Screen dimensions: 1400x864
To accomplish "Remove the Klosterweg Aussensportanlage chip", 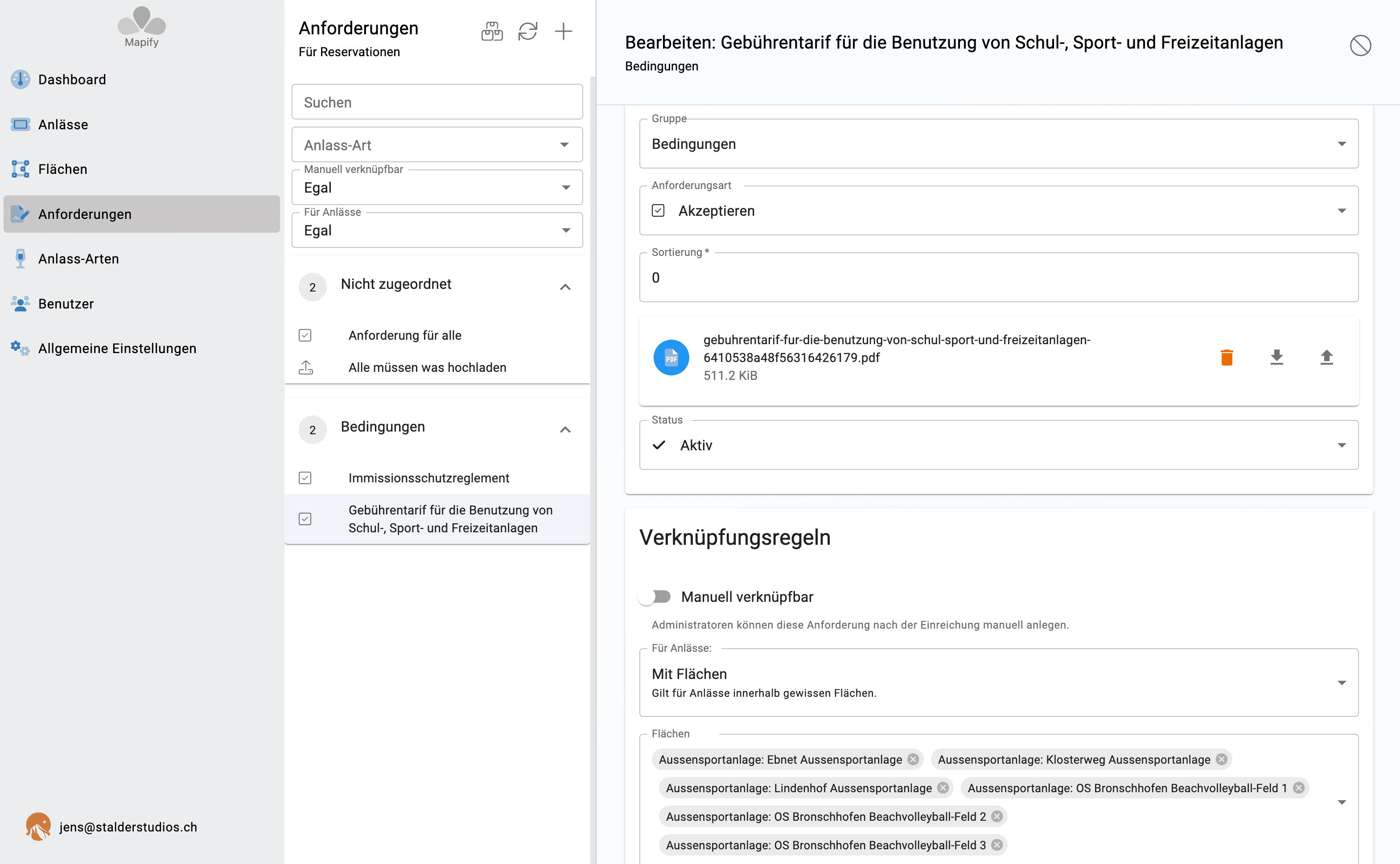I will click(1221, 759).
